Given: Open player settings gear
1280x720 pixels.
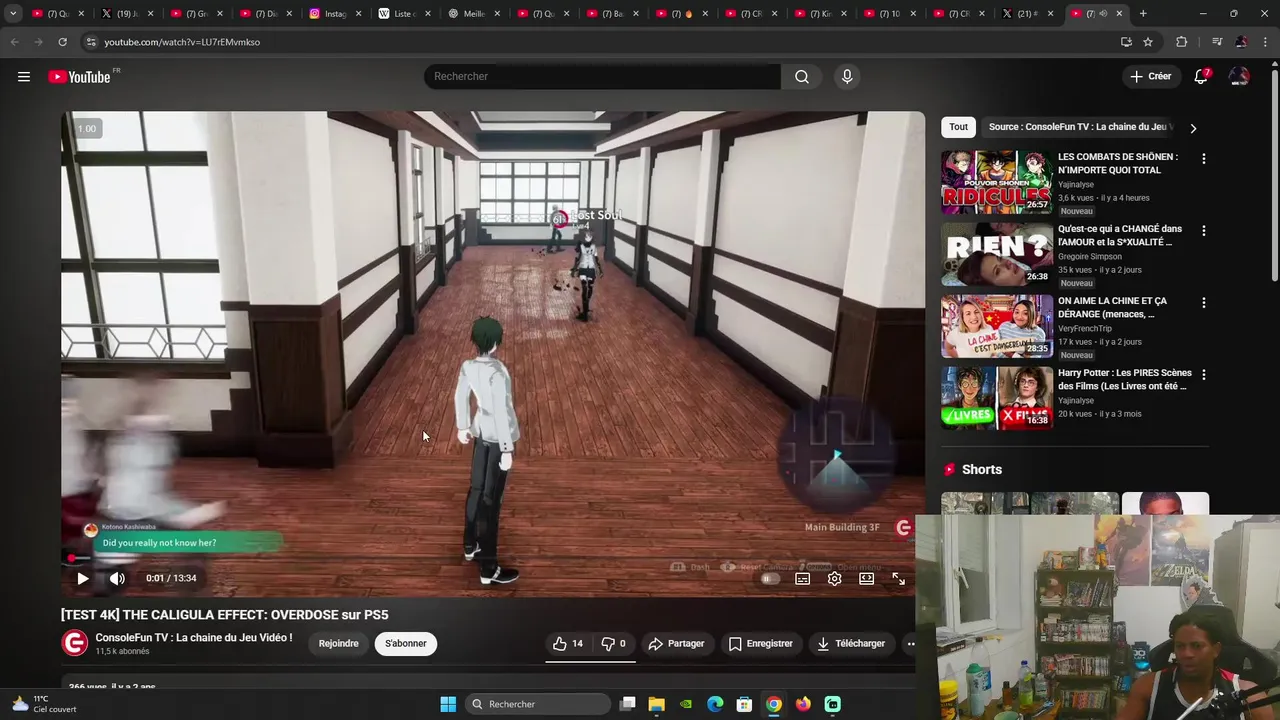Looking at the screenshot, I should point(834,578).
